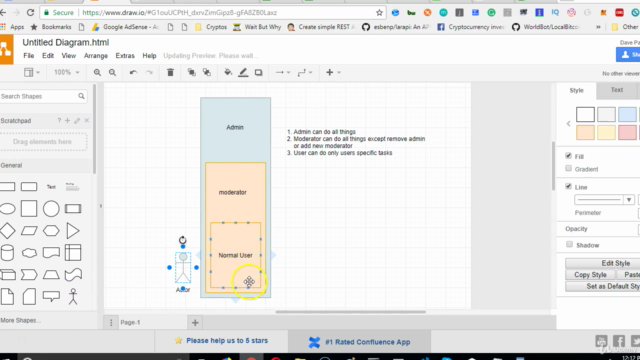Open the Line Color pencil tool
Image resolution: width=640 pixels, height=360 pixels.
click(243, 73)
